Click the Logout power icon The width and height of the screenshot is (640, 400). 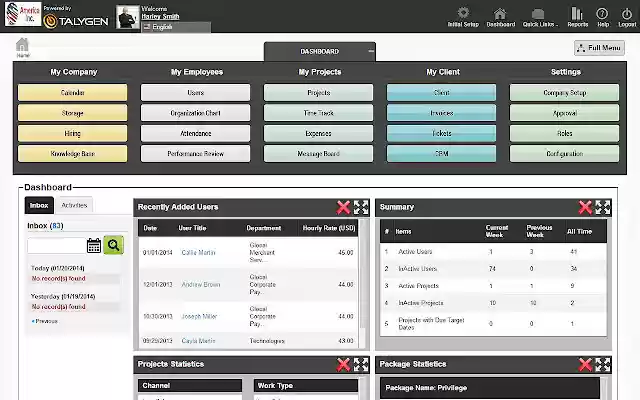[x=627, y=13]
